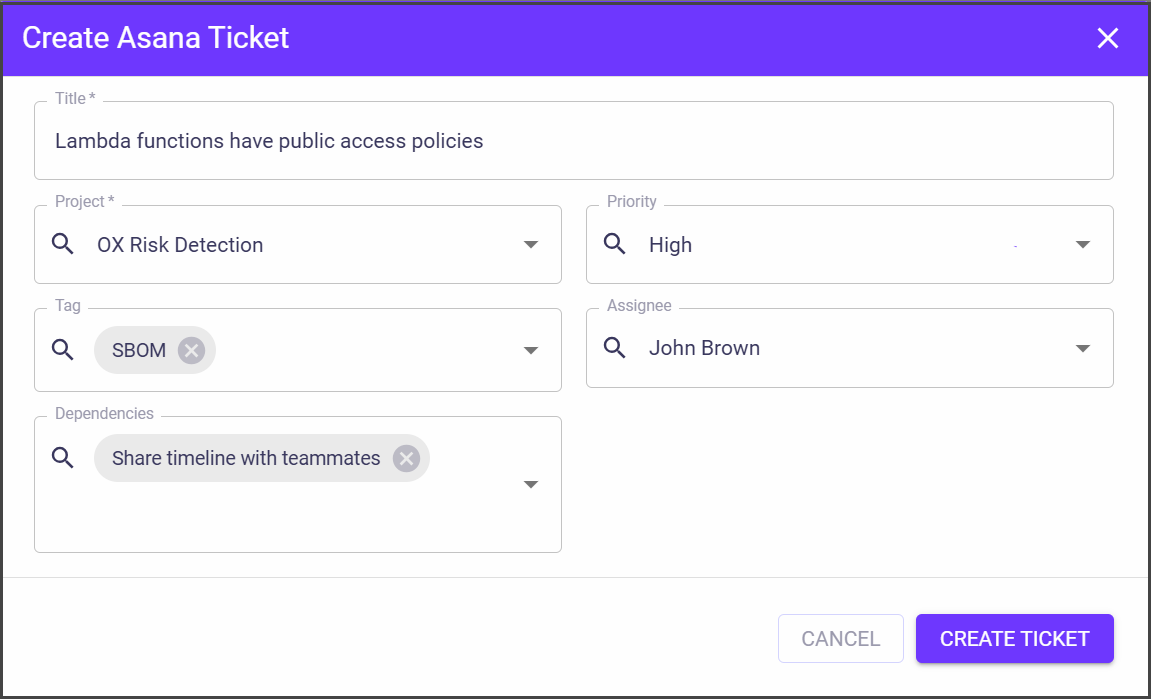Open the Priority dropdown arrow
This screenshot has width=1151, height=699.
1082,245
